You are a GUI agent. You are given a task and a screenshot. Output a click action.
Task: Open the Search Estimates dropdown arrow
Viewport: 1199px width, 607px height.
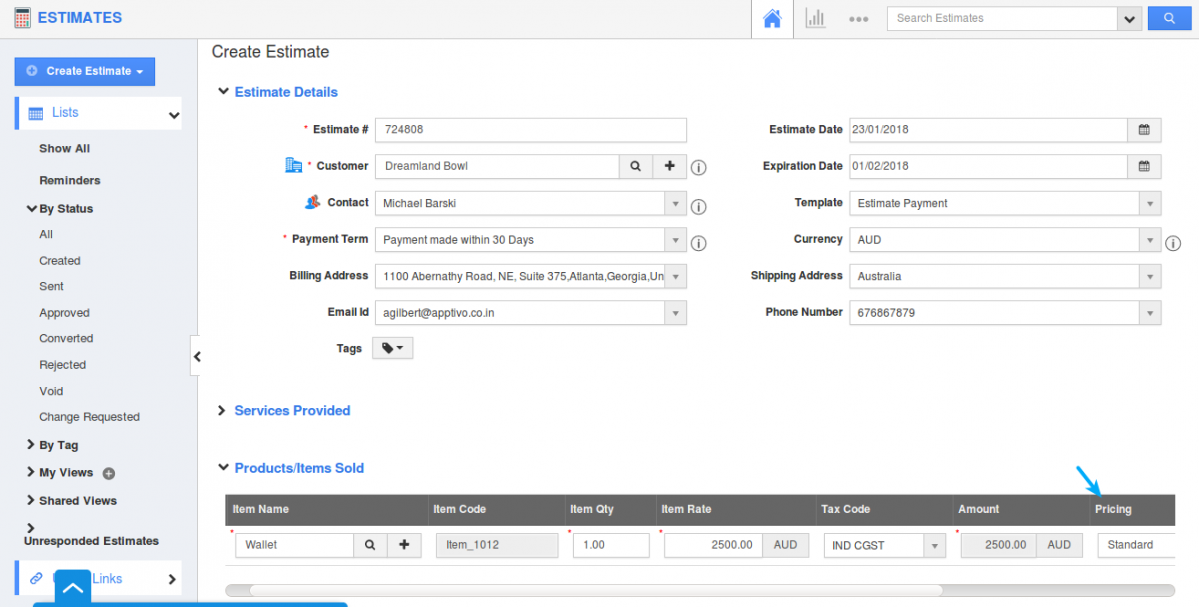[1129, 19]
